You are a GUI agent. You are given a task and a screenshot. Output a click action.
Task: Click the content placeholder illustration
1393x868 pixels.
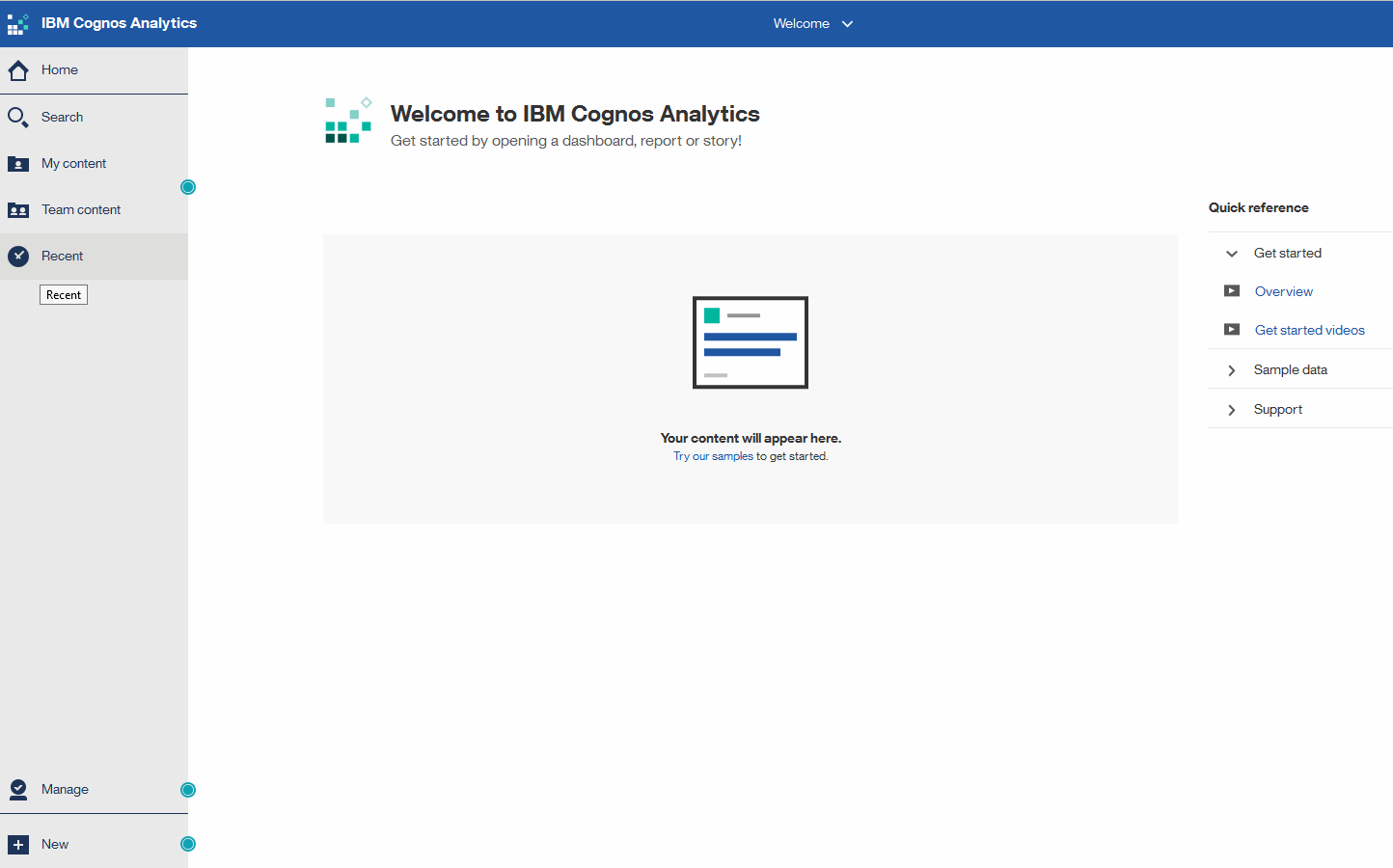(751, 342)
